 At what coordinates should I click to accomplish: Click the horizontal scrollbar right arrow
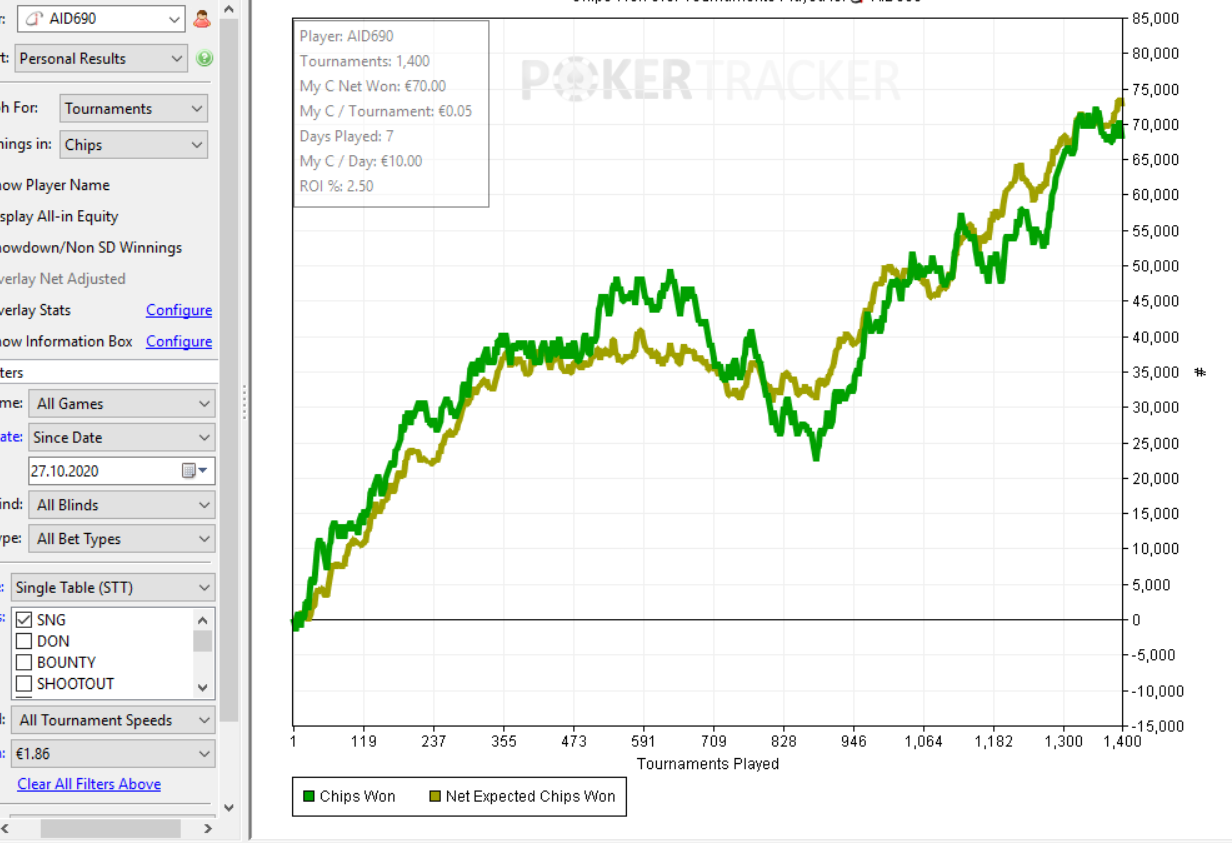click(x=208, y=828)
